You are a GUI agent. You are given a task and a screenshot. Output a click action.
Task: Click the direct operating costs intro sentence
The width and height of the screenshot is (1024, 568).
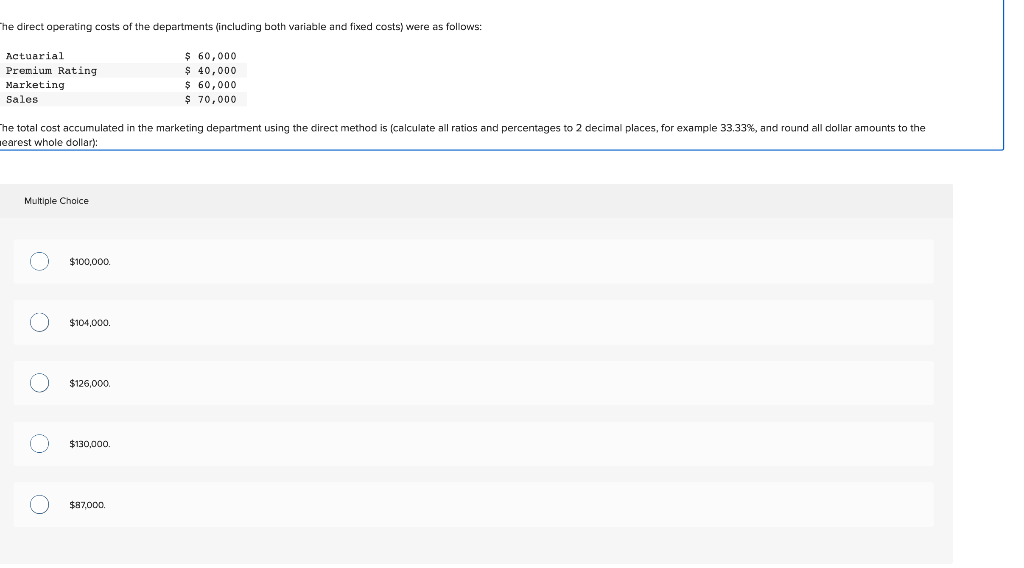pyautogui.click(x=240, y=27)
